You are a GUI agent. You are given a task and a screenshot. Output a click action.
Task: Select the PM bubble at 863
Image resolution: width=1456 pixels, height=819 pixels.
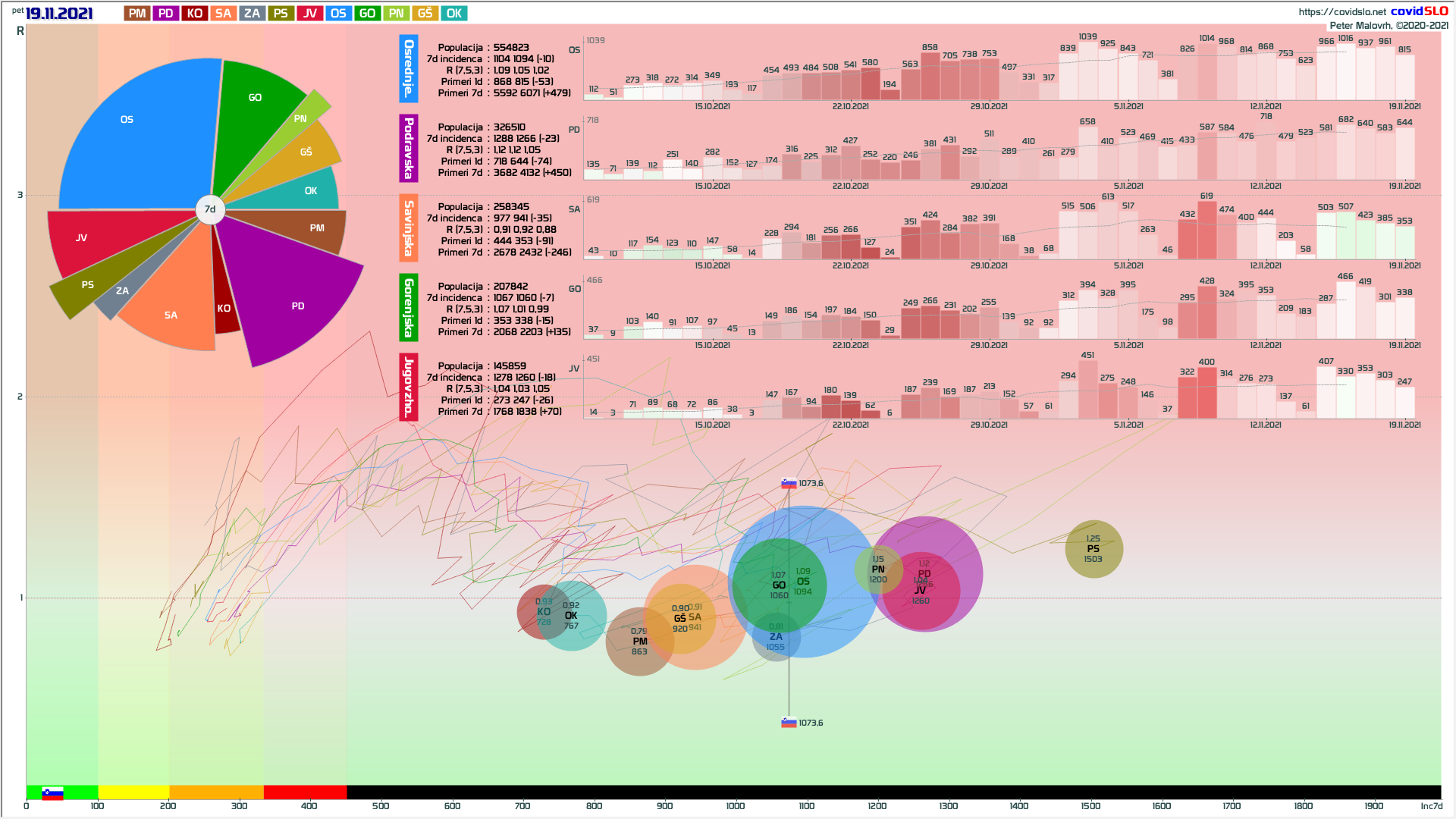639,643
